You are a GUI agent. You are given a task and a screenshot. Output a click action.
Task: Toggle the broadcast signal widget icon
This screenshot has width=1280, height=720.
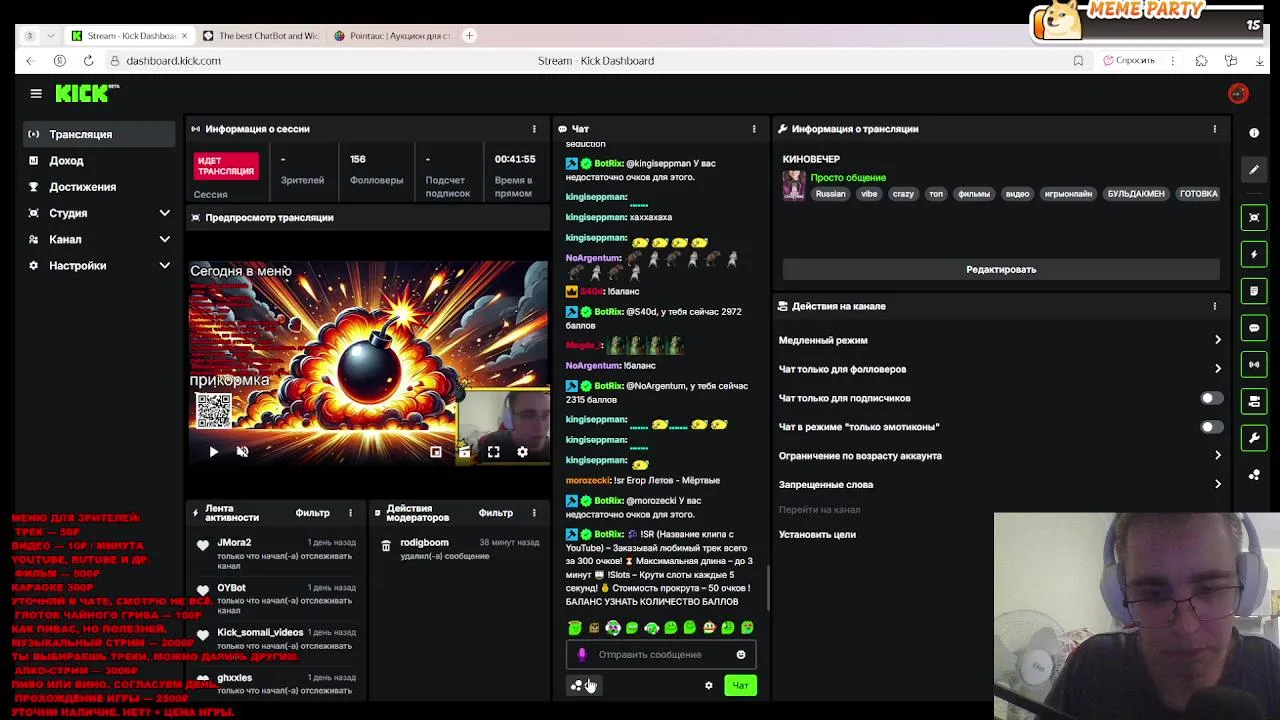(1254, 365)
